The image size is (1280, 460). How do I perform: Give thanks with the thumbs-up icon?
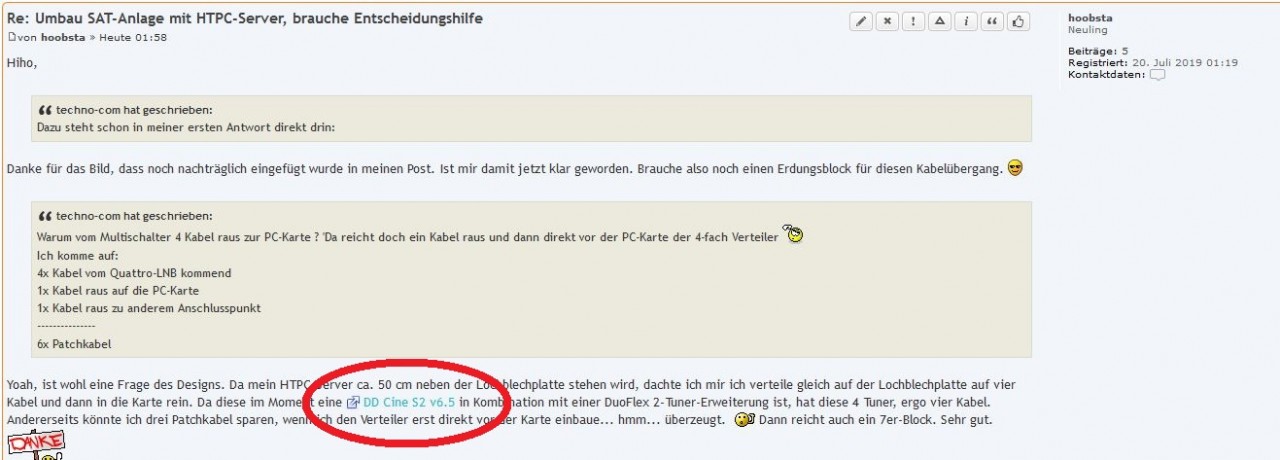(1018, 22)
